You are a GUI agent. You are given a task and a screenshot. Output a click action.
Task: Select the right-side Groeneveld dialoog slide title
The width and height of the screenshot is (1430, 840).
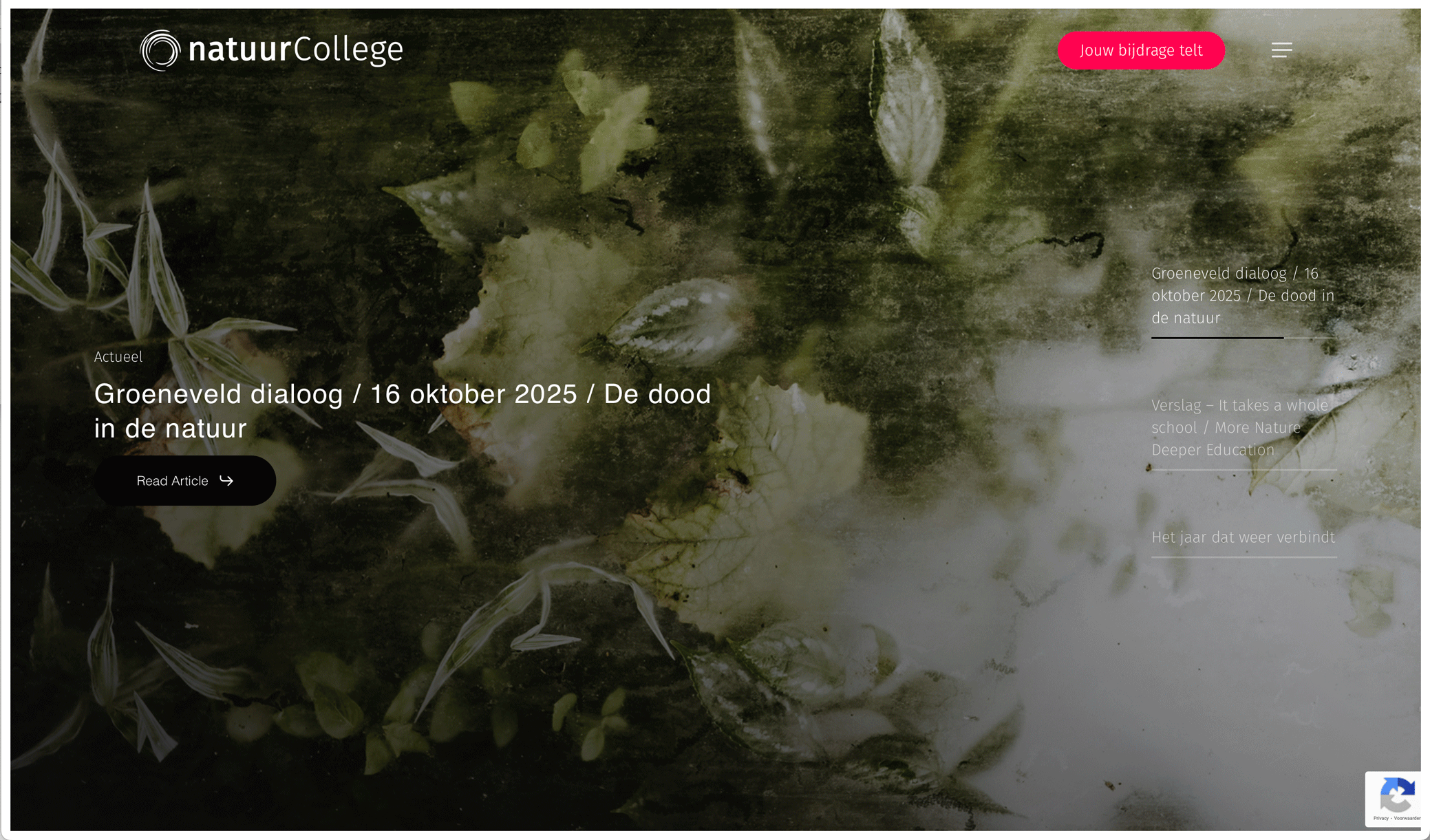(x=1243, y=296)
